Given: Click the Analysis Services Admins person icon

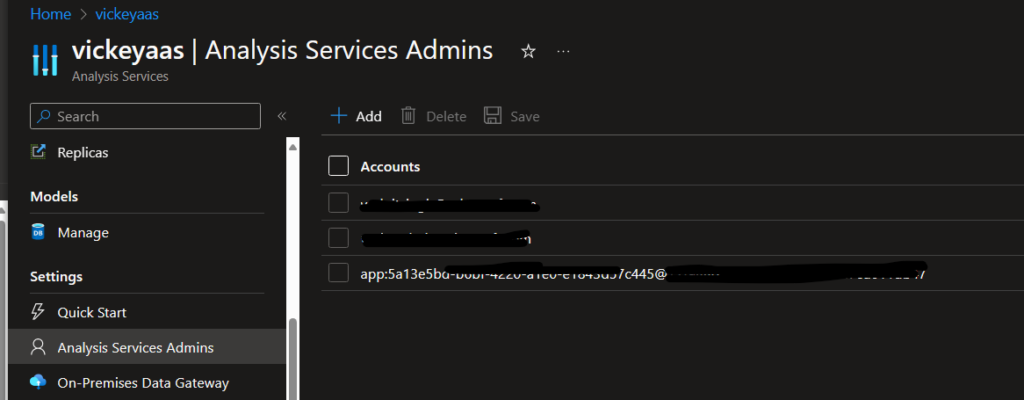Looking at the screenshot, I should click(39, 347).
